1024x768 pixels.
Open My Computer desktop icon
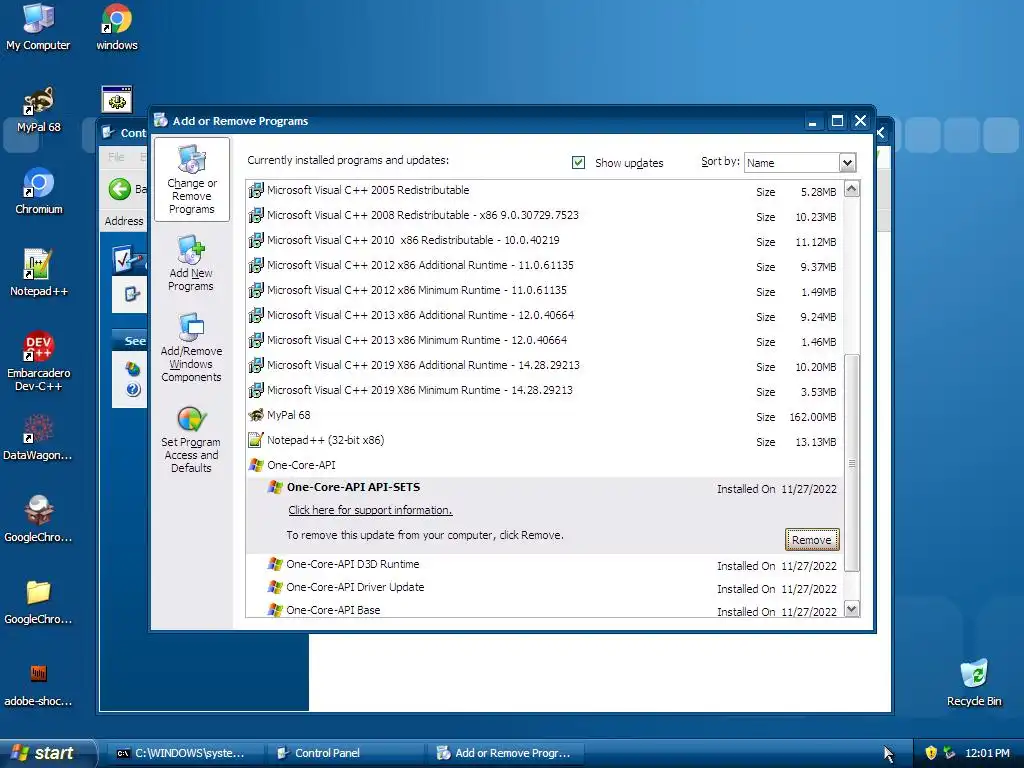tap(38, 26)
